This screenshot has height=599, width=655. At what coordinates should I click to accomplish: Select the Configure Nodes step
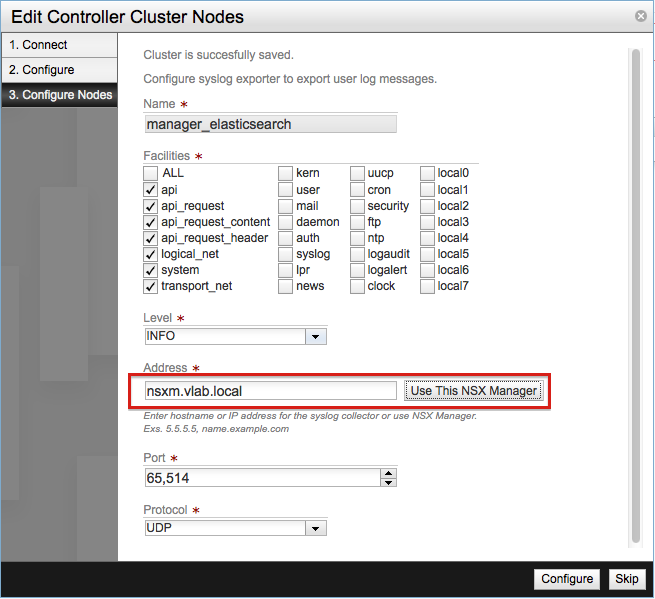(x=58, y=95)
